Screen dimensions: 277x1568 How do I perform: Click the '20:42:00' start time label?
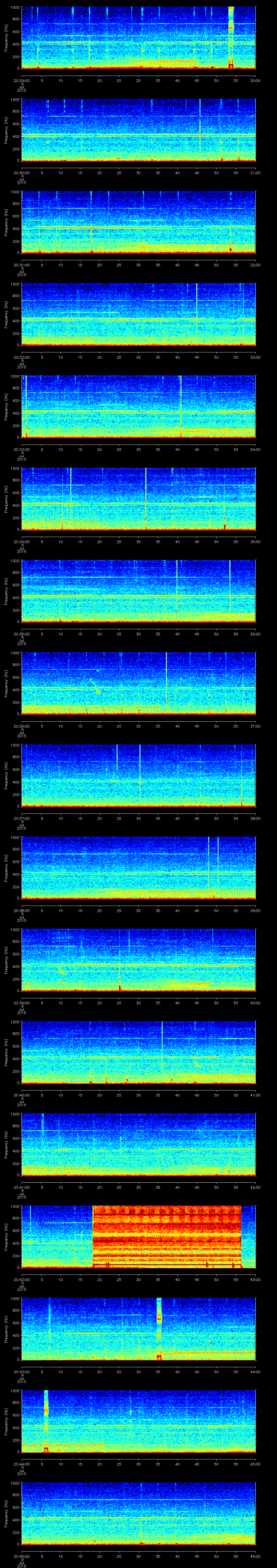point(21,1279)
